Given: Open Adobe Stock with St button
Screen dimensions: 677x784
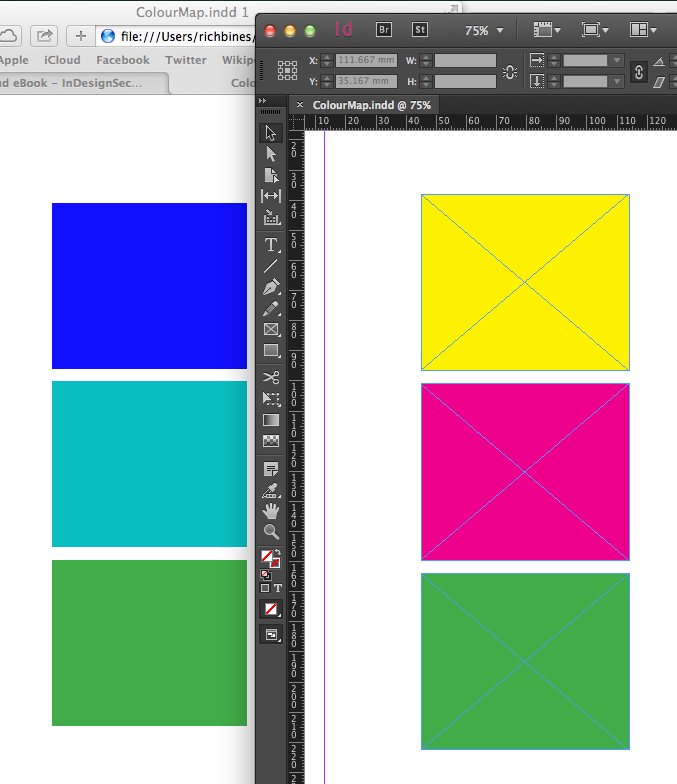Looking at the screenshot, I should [420, 30].
